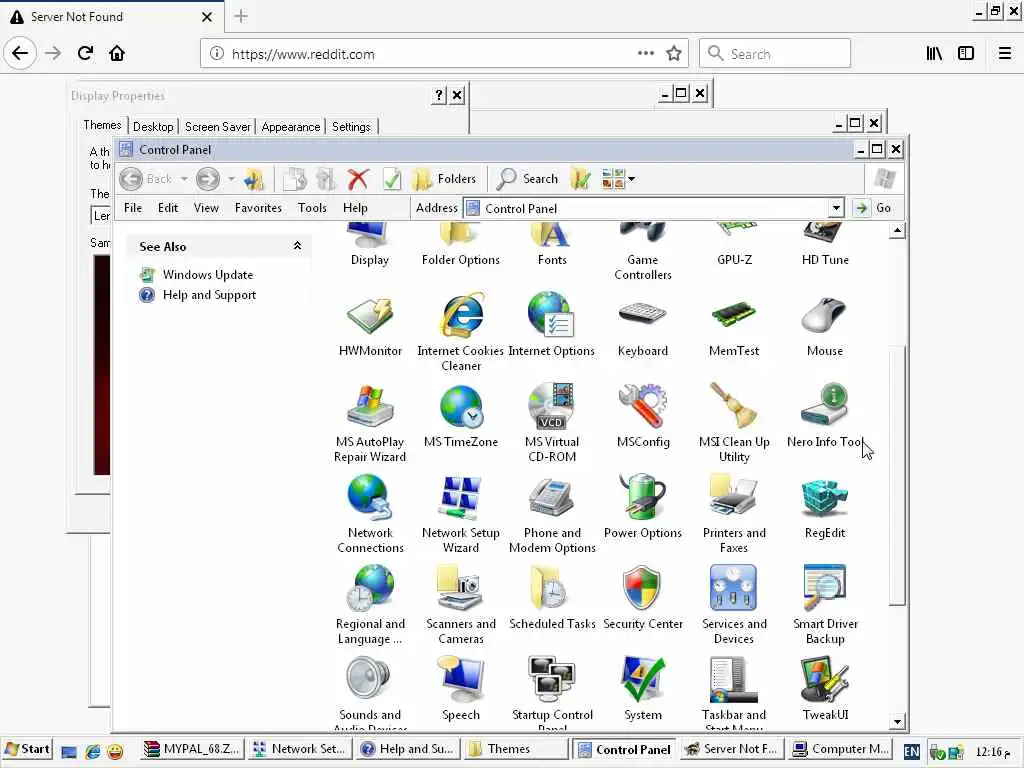The height and width of the screenshot is (768, 1024).
Task: Open the System properties icon
Action: pyautogui.click(x=643, y=689)
